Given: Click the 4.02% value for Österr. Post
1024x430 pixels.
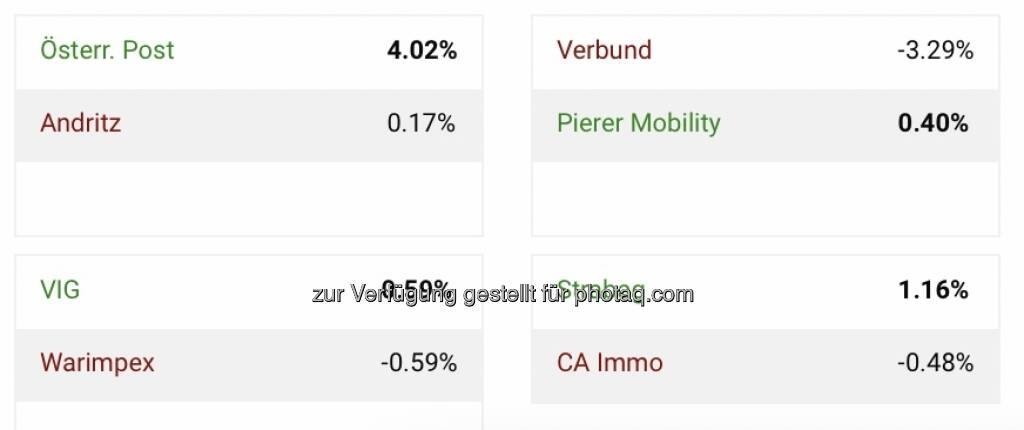Looking at the screenshot, I should pyautogui.click(x=421, y=50).
